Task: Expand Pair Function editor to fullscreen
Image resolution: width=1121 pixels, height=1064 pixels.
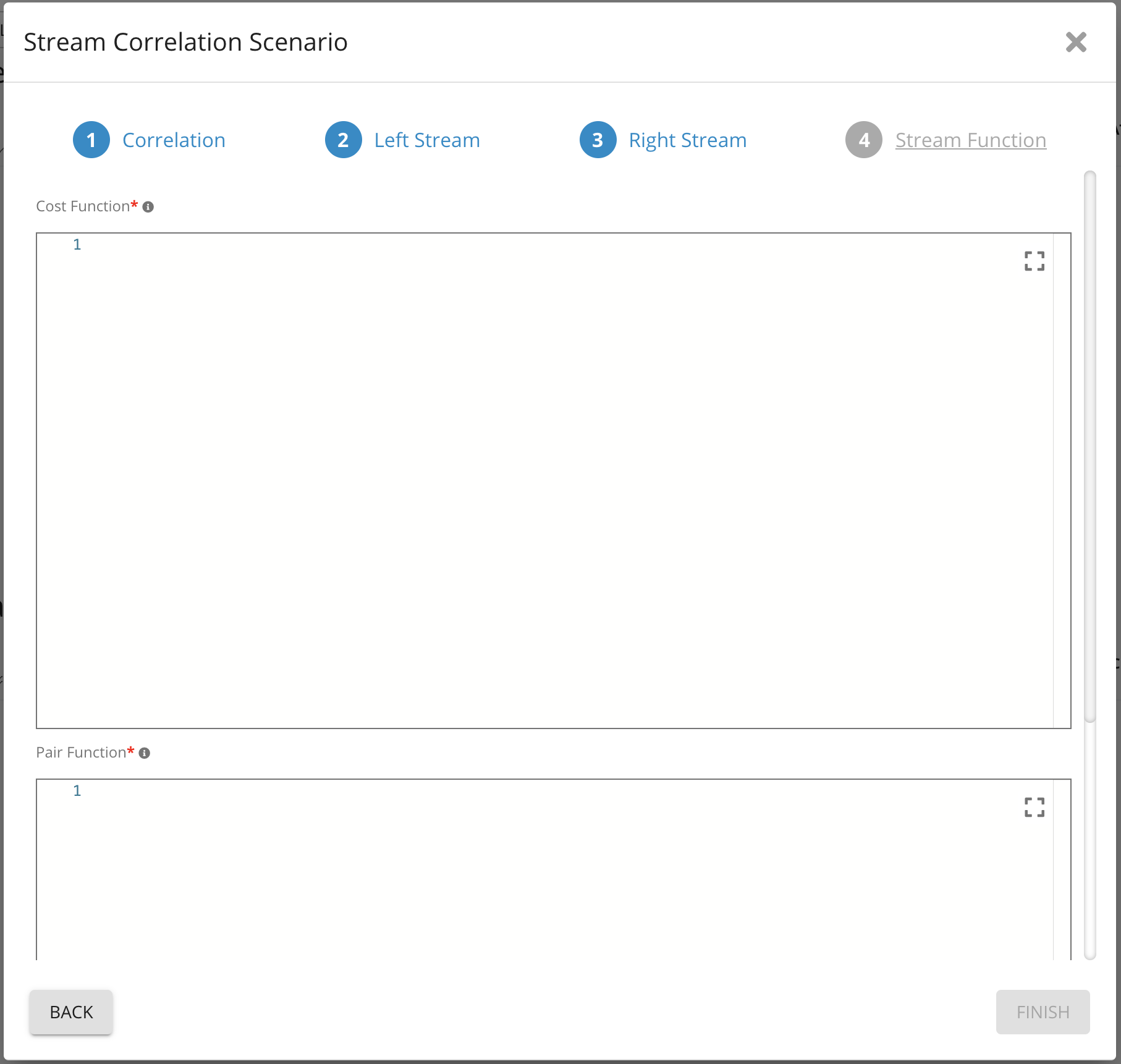Action: coord(1034,807)
